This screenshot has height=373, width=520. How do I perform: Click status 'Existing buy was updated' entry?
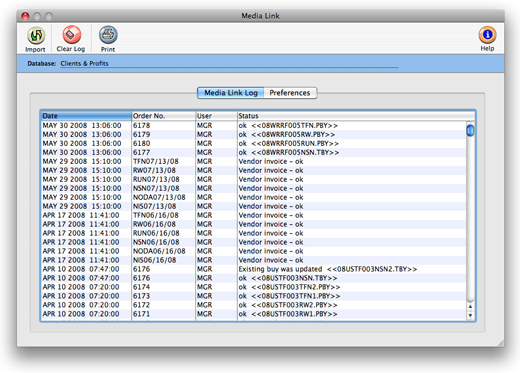point(328,269)
